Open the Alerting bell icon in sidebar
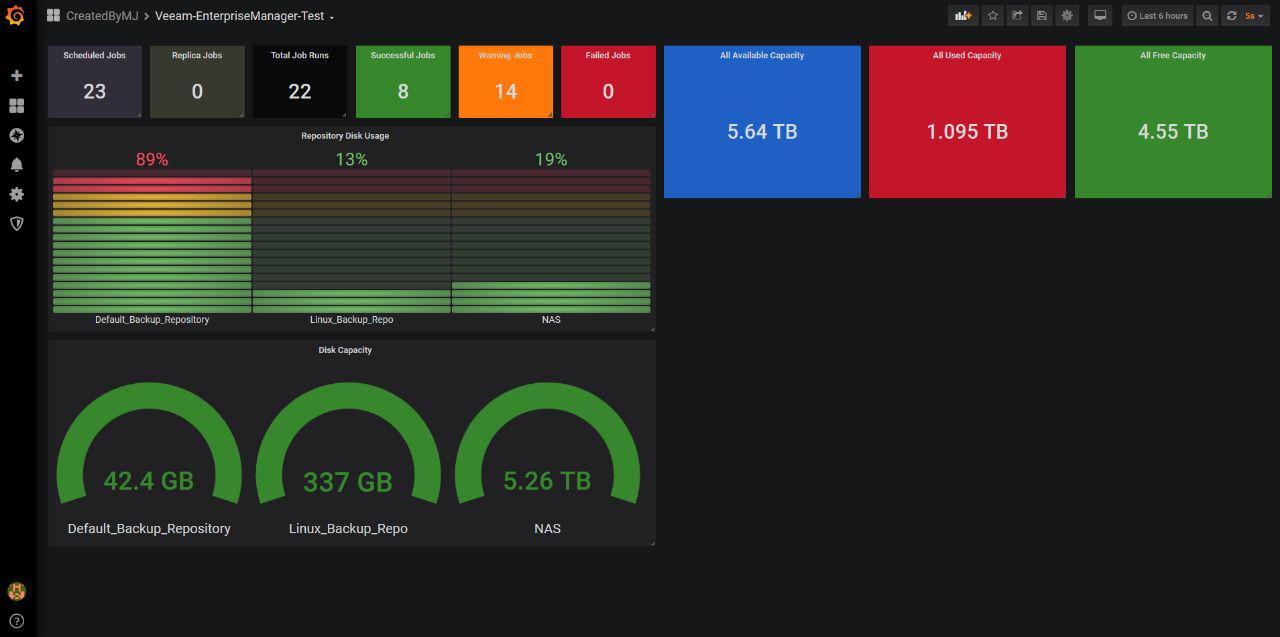This screenshot has height=637, width=1280. 16,164
